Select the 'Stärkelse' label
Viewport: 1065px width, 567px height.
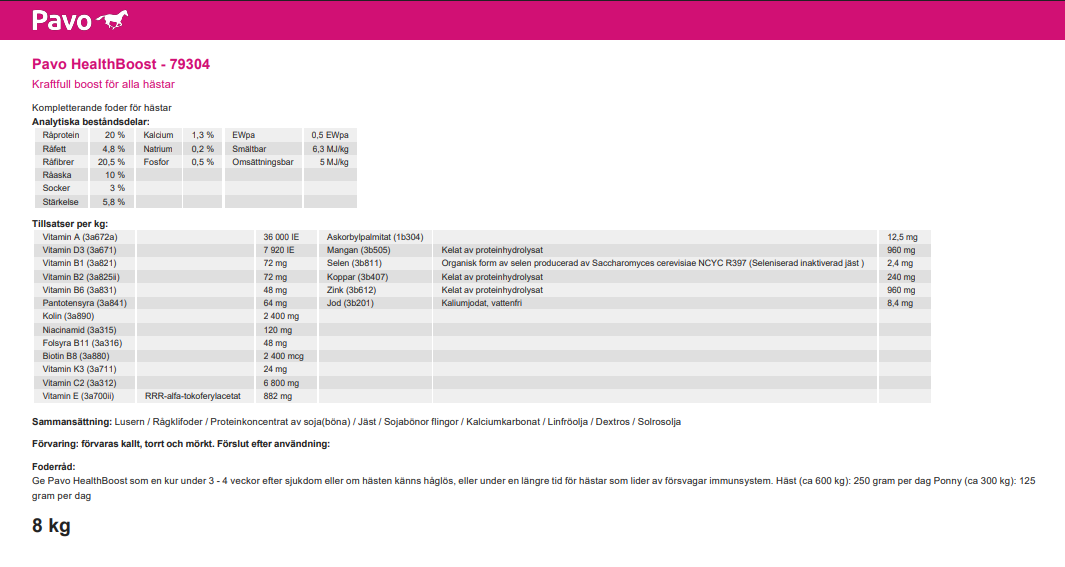coord(60,202)
